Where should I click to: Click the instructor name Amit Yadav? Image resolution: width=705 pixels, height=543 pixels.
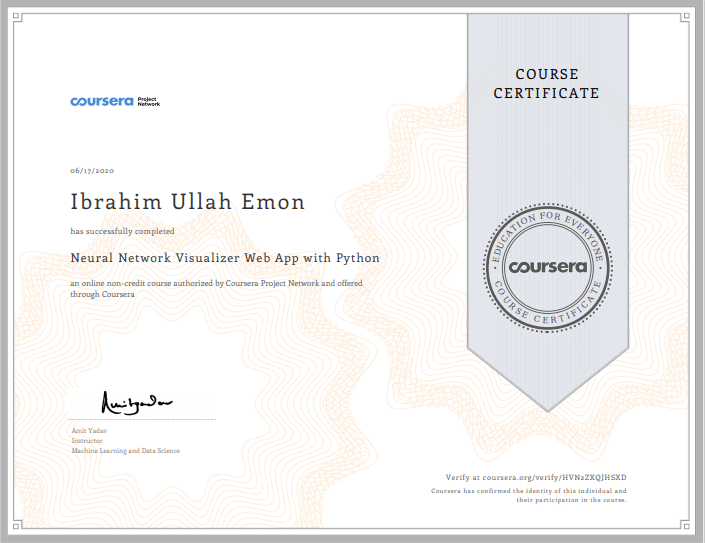(x=89, y=430)
